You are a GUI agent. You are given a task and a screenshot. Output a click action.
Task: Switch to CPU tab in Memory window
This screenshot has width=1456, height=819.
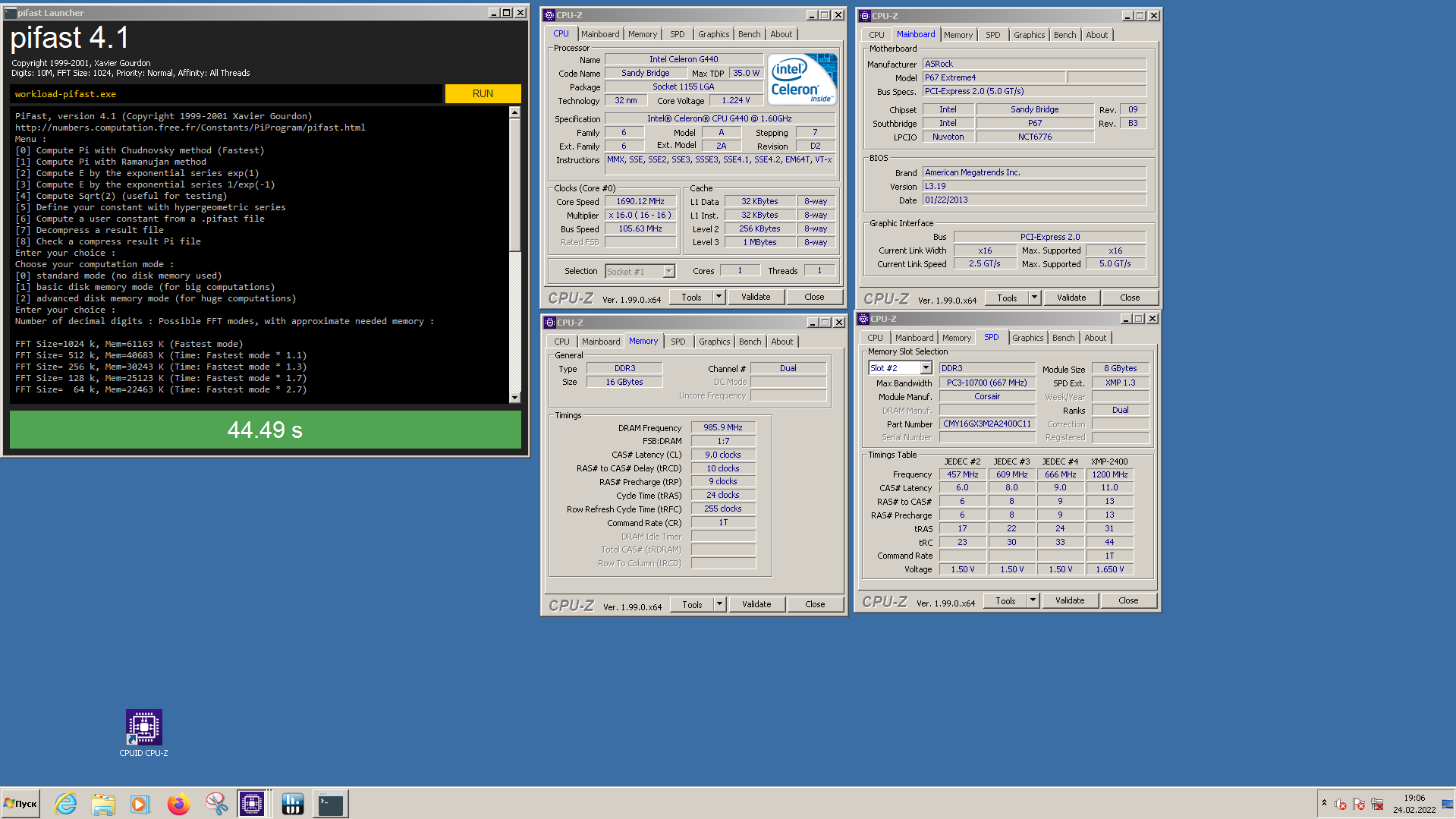pyautogui.click(x=561, y=342)
